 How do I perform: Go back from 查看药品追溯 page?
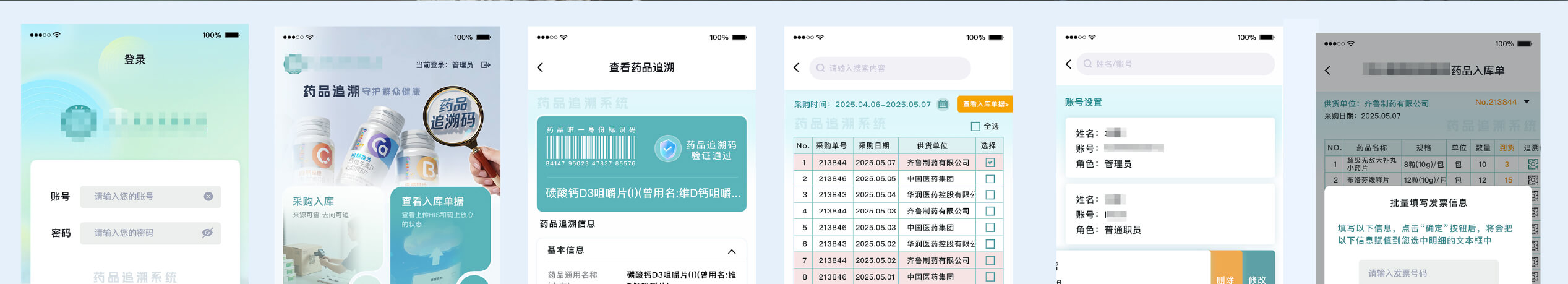pos(540,67)
